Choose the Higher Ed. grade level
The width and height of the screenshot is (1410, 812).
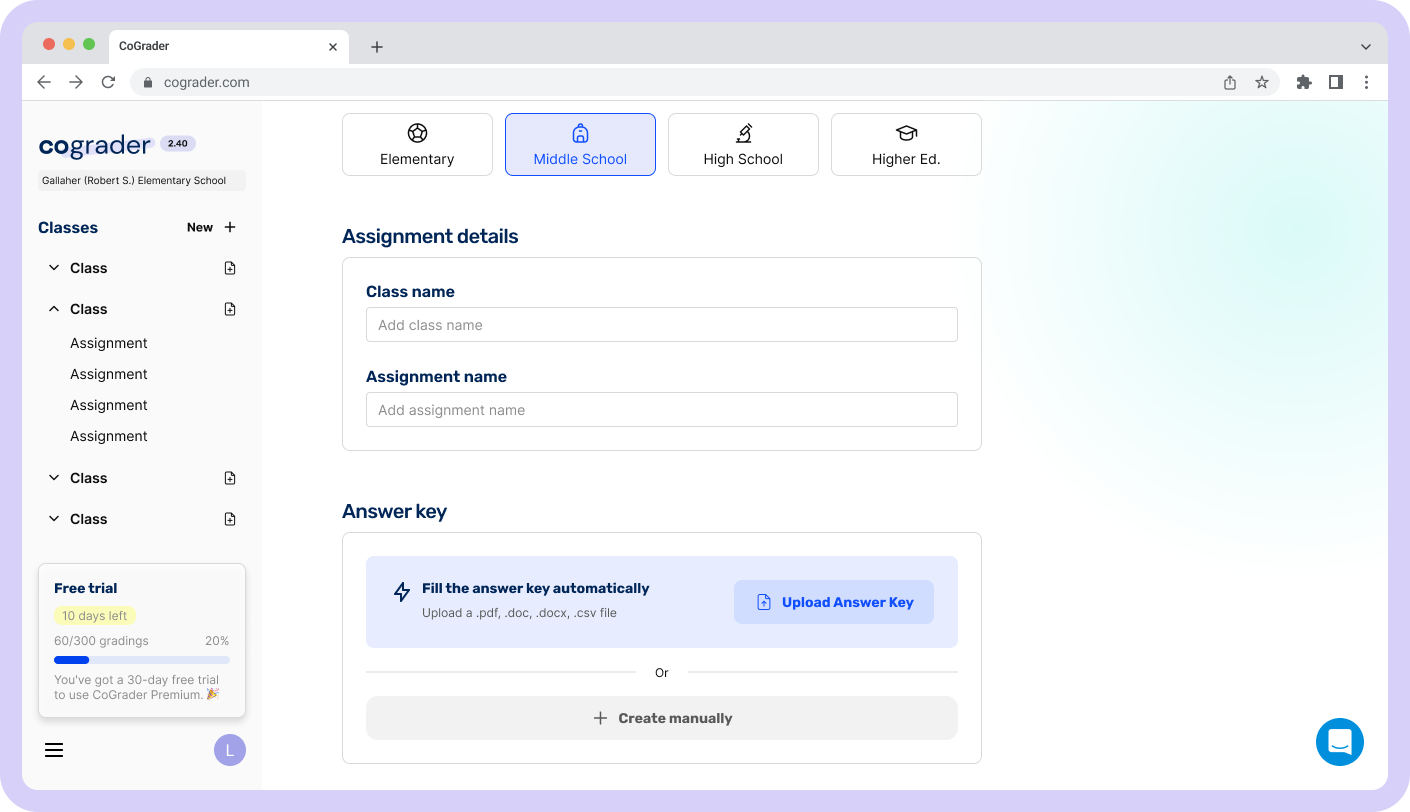coord(906,145)
